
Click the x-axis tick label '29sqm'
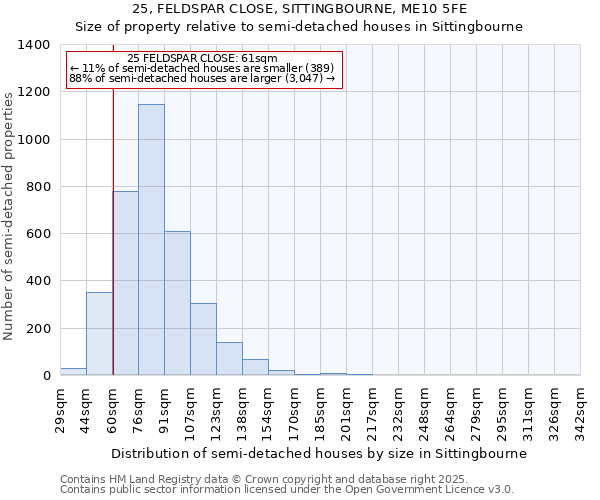tap(60, 411)
